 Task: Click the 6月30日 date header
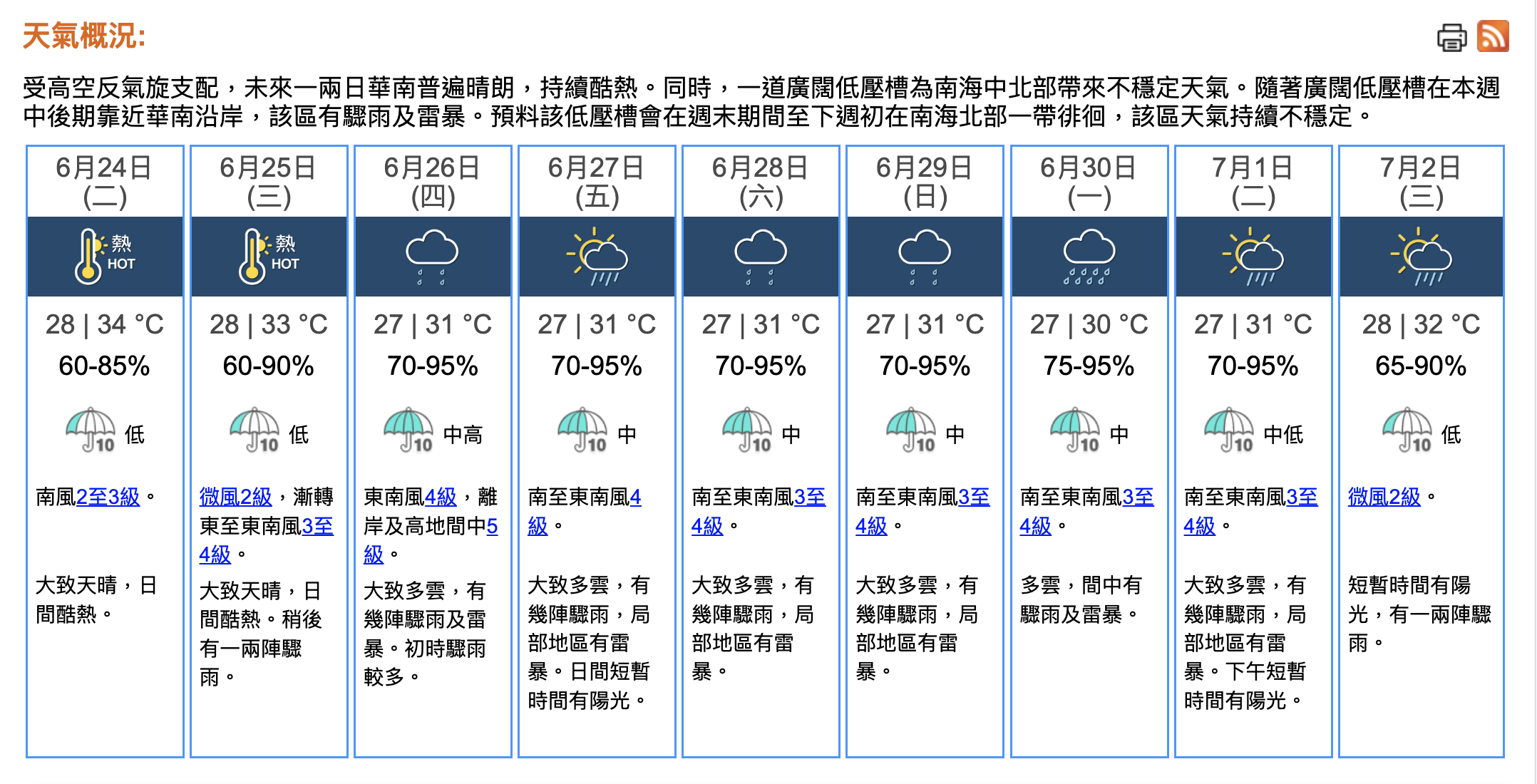[1088, 168]
